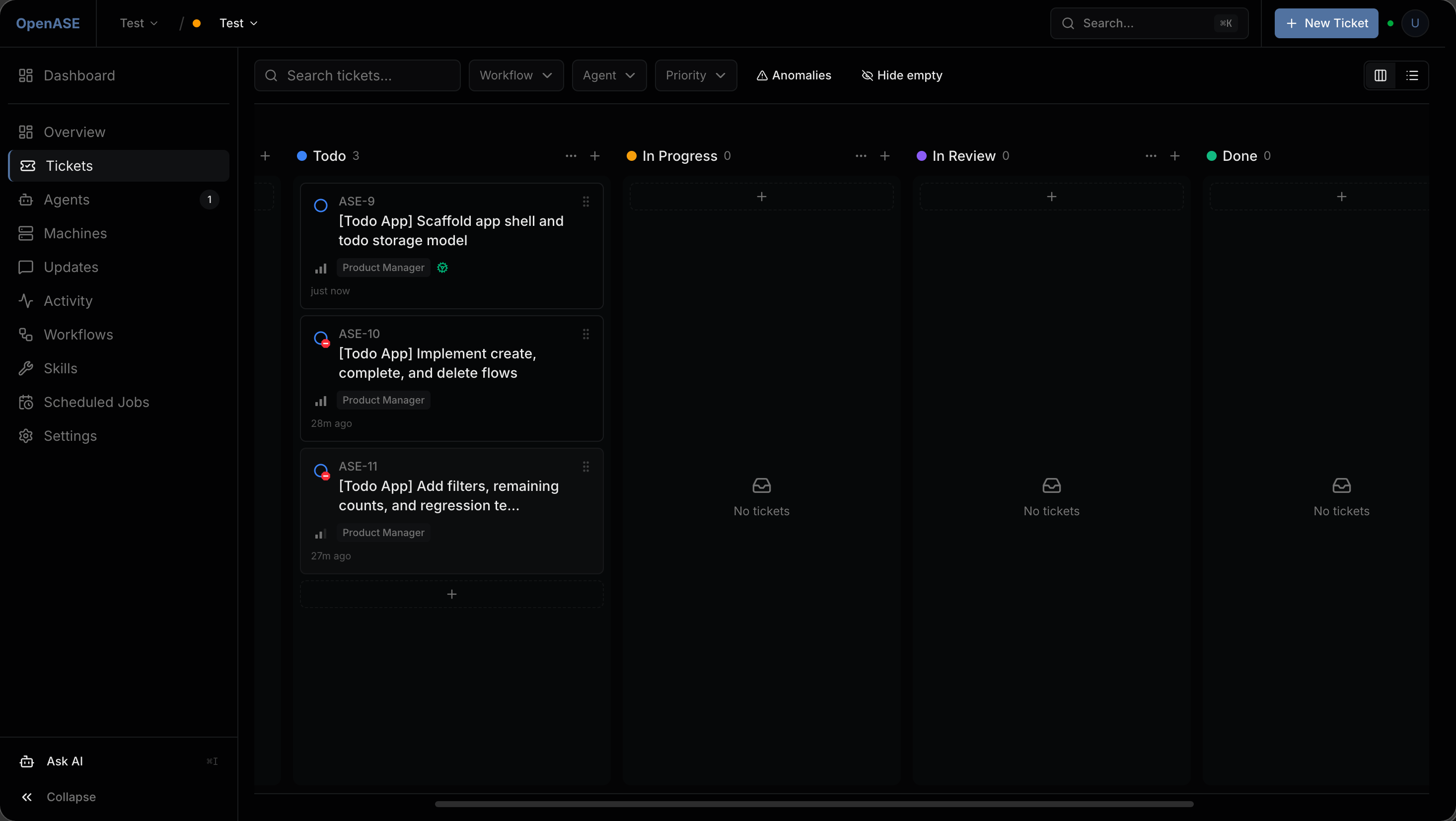The height and width of the screenshot is (821, 1456).
Task: Click the Ask AI robot icon
Action: [27, 761]
